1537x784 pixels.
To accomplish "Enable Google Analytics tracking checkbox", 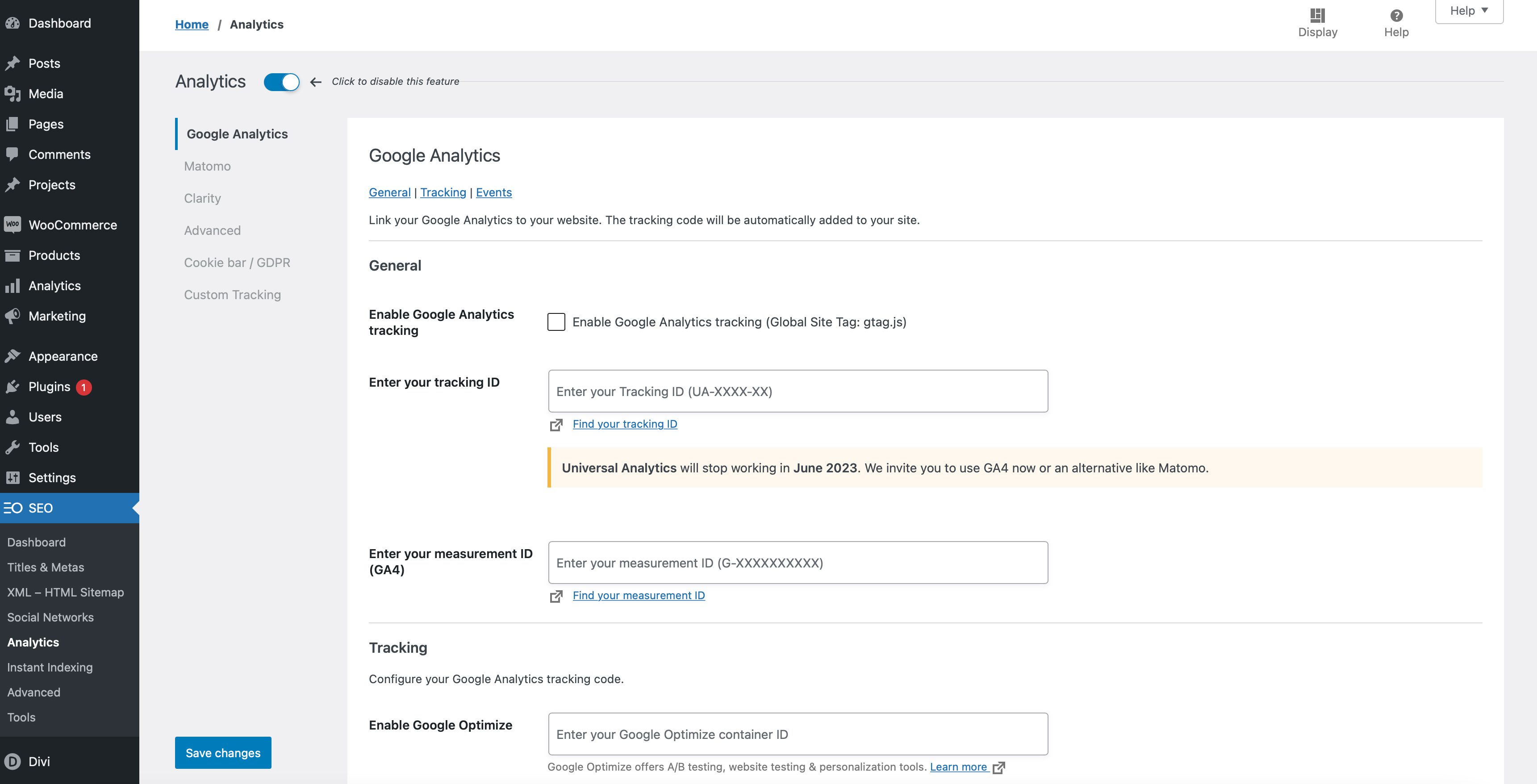I will click(x=556, y=322).
